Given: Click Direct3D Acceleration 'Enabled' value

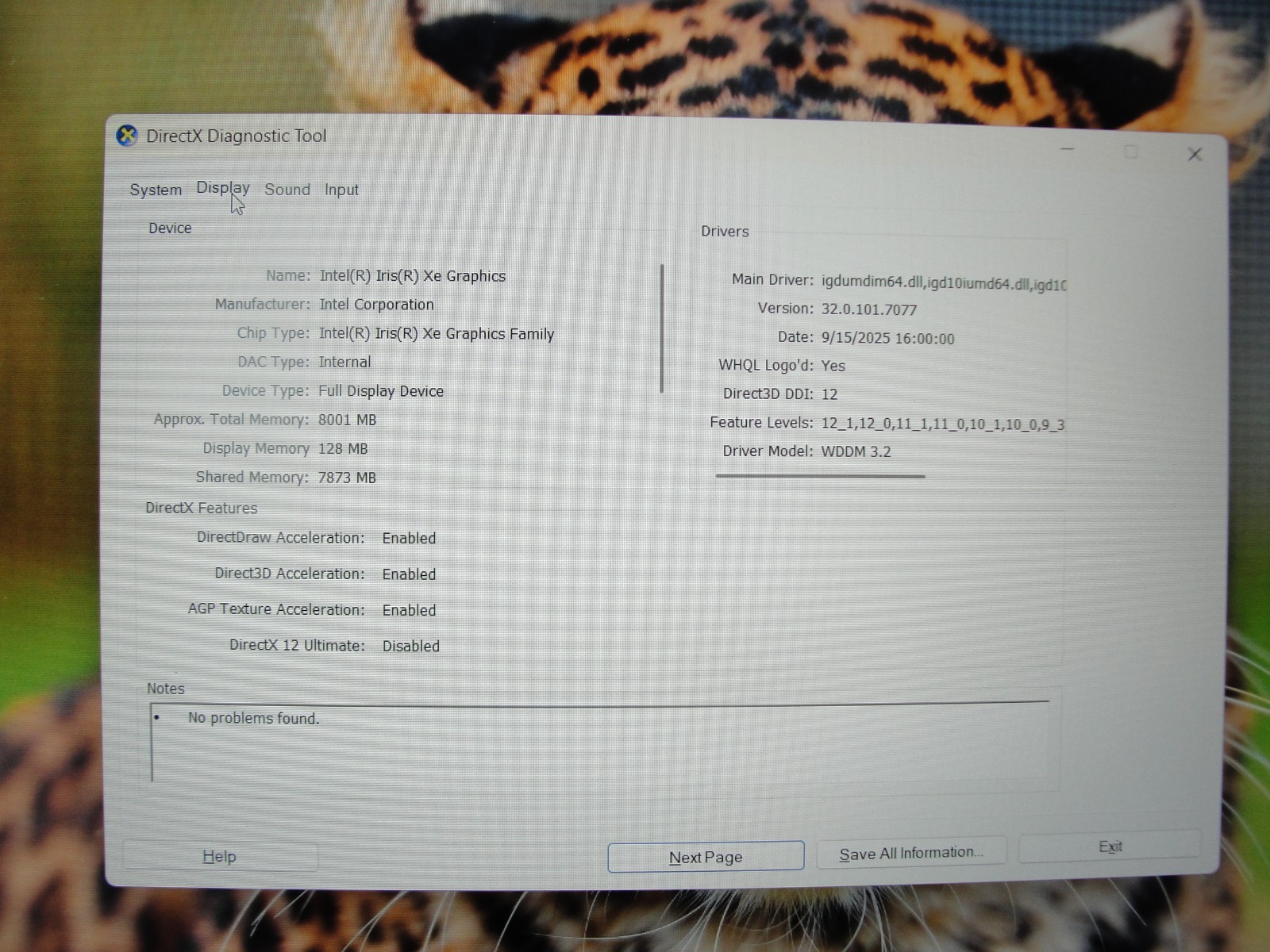Looking at the screenshot, I should point(409,574).
